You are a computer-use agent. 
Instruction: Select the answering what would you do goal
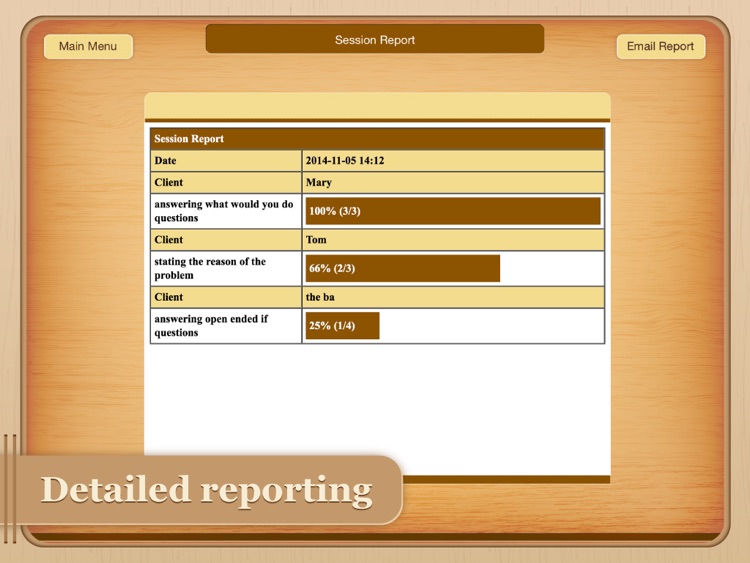(x=226, y=211)
